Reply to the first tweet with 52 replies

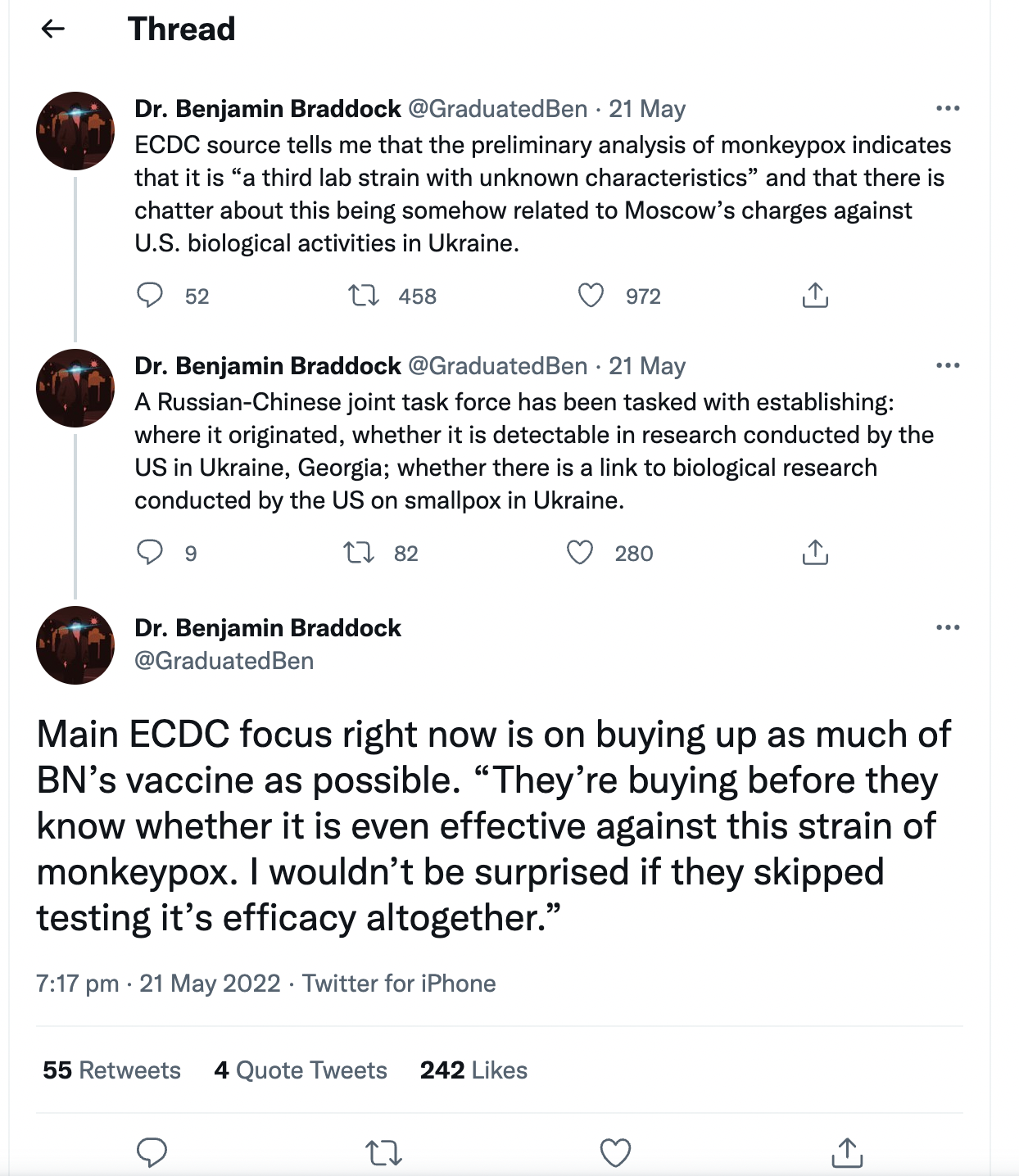tap(150, 295)
